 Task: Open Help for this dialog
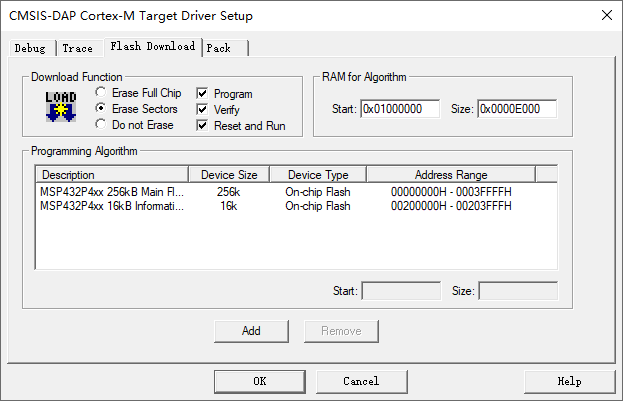coord(569,382)
